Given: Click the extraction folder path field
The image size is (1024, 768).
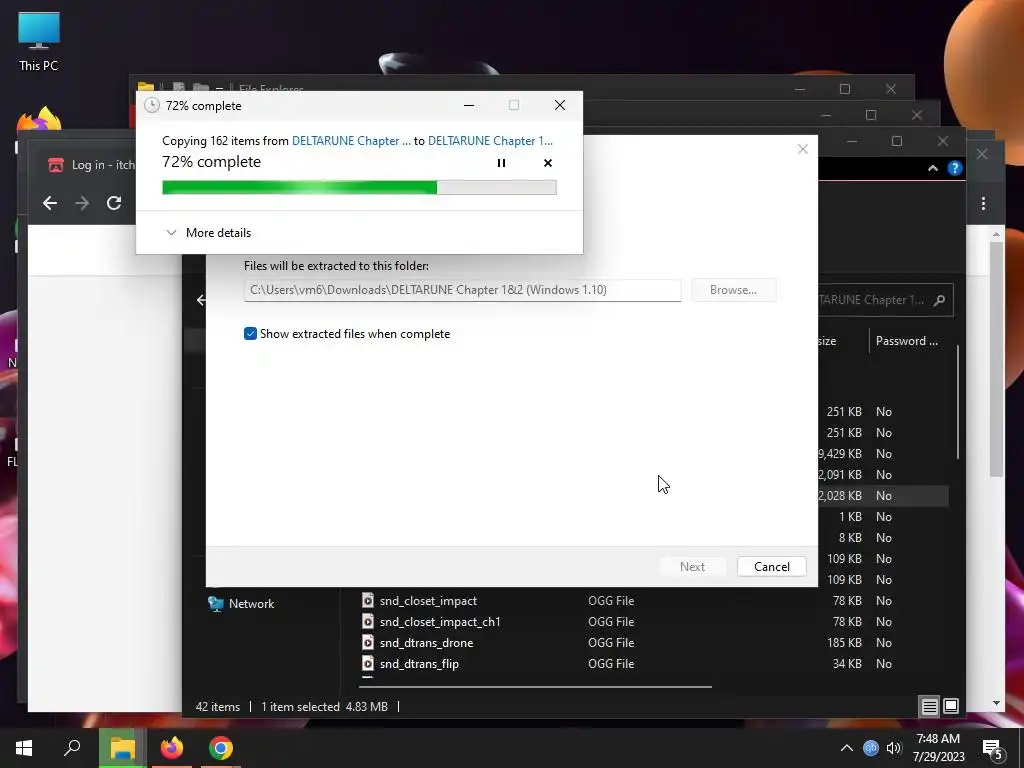Looking at the screenshot, I should click(x=462, y=290).
